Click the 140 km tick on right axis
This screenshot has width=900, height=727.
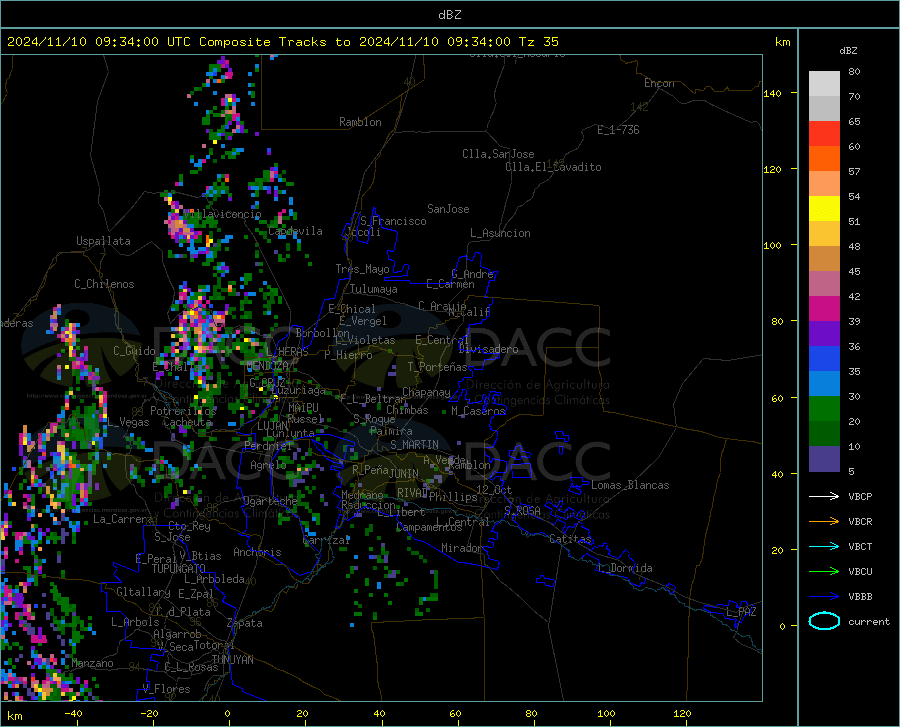click(773, 94)
